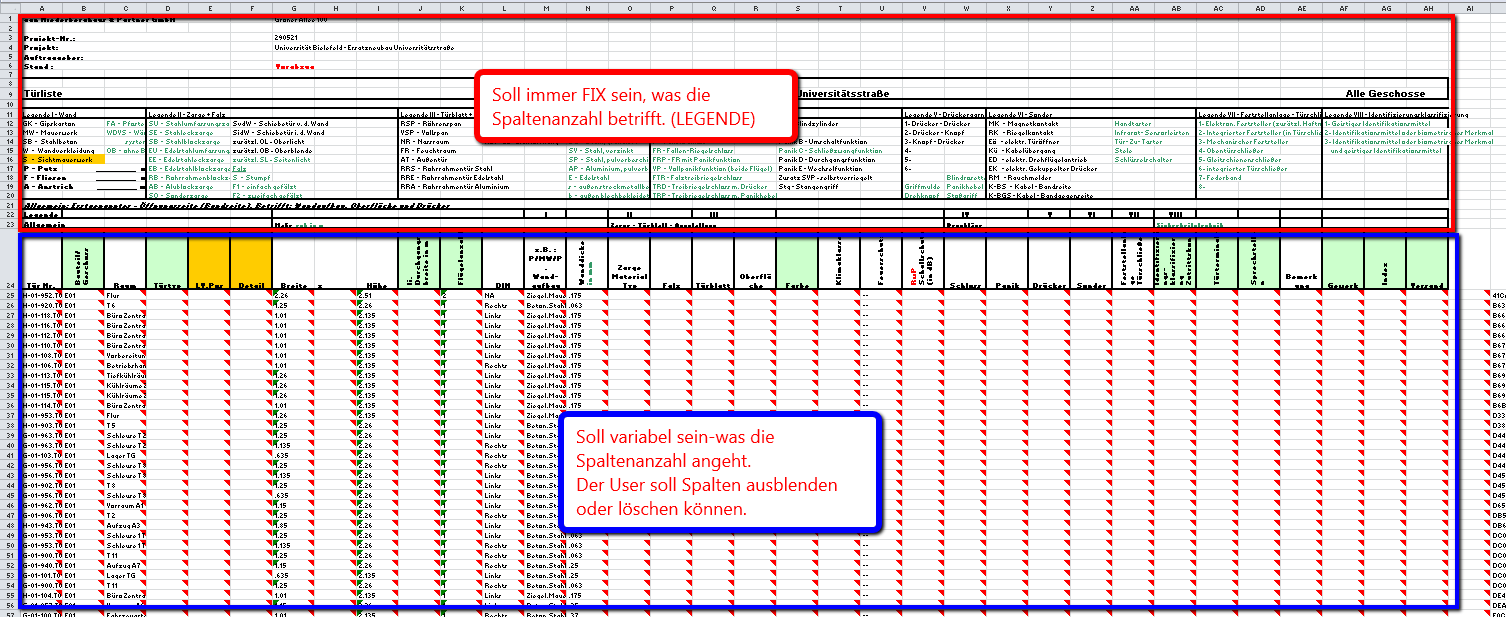Click the 'Raum' column heading cell
This screenshot has height=617, width=1506.
pos(125,264)
